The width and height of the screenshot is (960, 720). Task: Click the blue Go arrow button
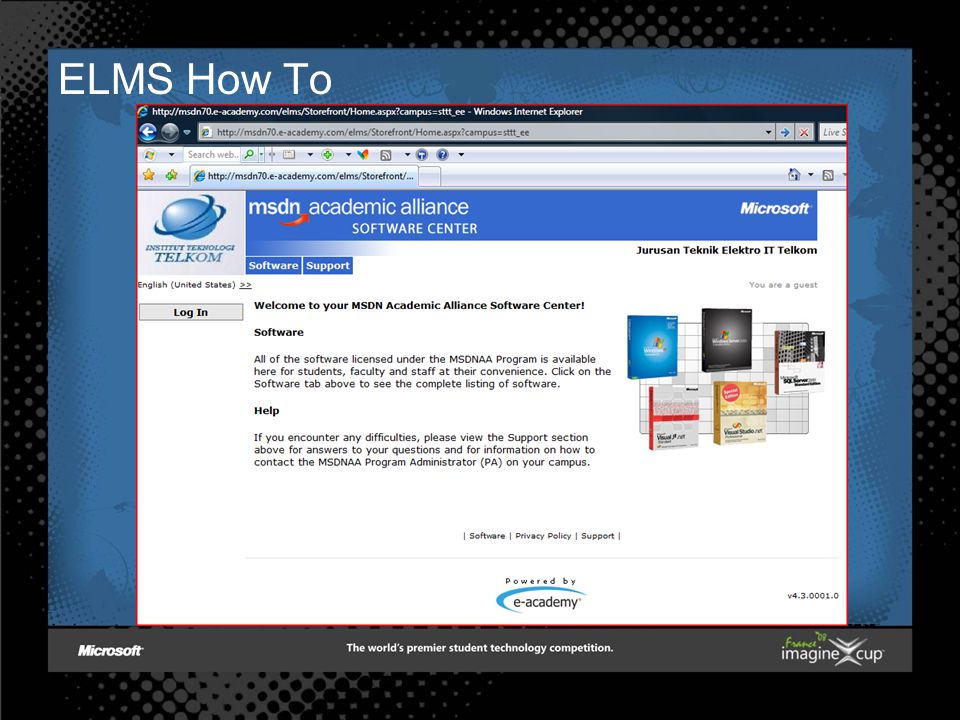(785, 132)
